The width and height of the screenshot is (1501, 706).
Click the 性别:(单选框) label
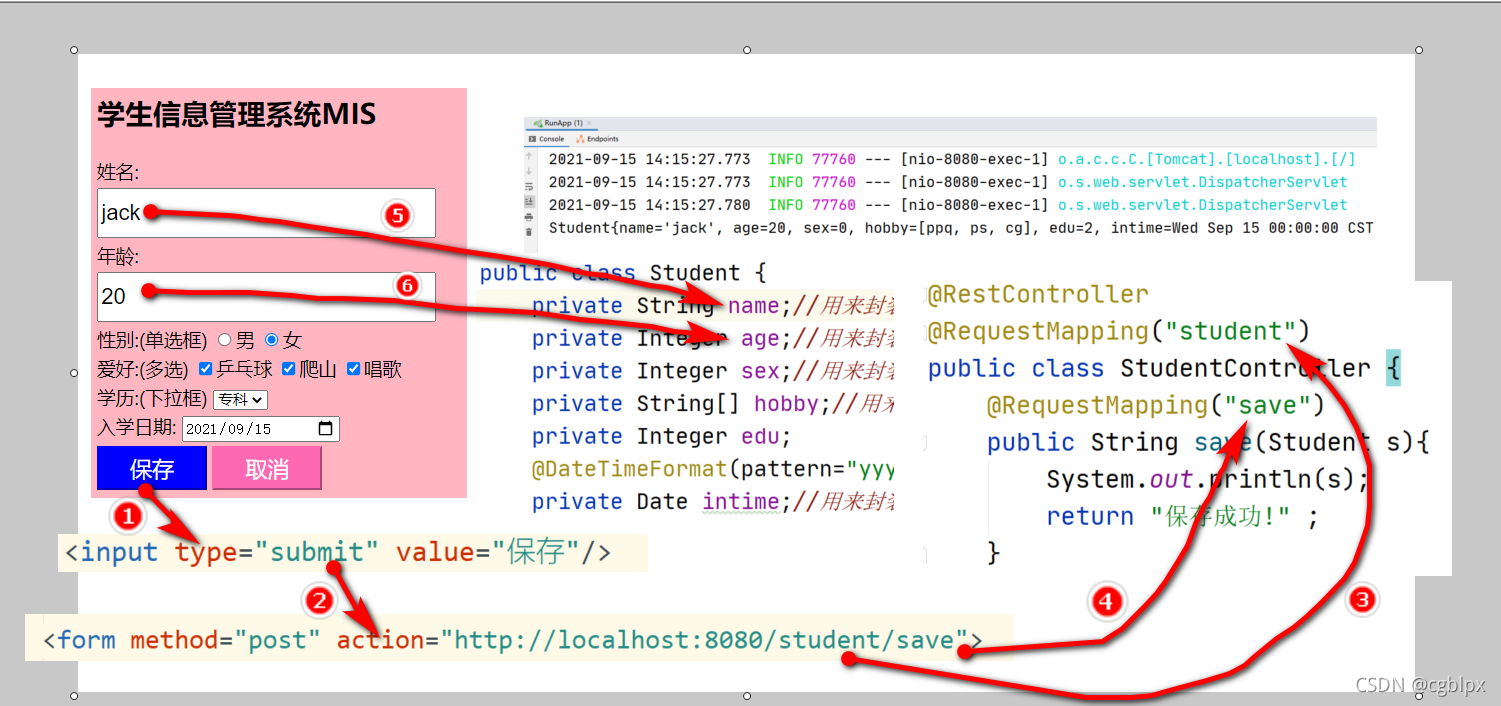click(x=152, y=340)
